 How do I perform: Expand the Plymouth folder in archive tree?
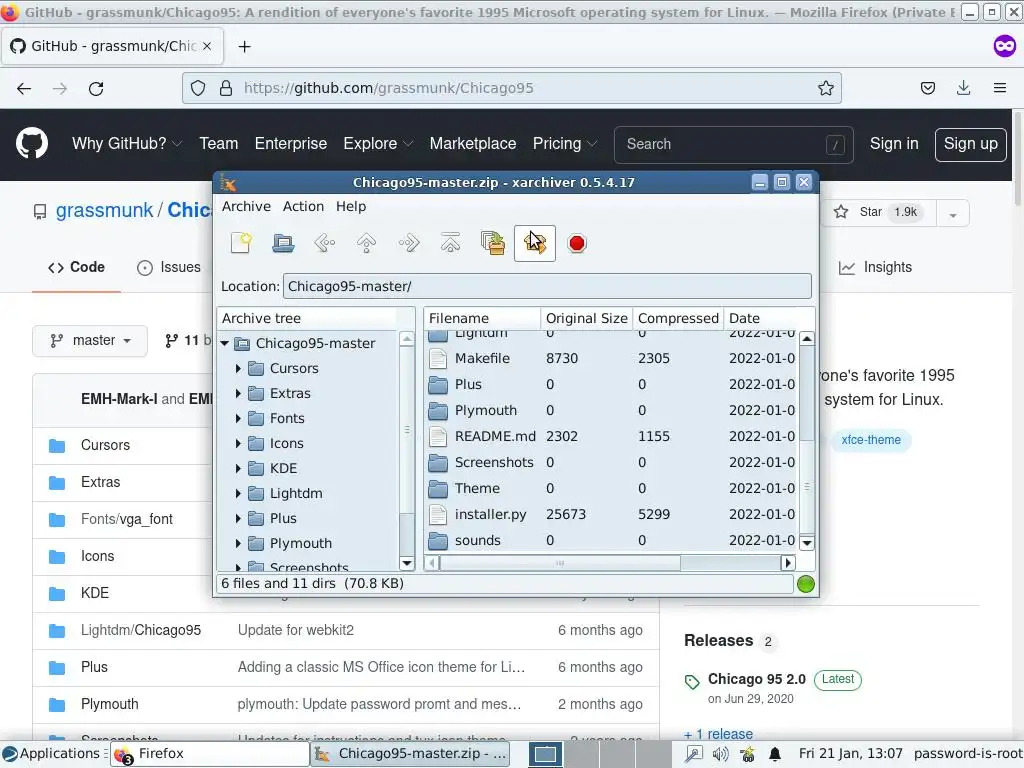[x=238, y=543]
